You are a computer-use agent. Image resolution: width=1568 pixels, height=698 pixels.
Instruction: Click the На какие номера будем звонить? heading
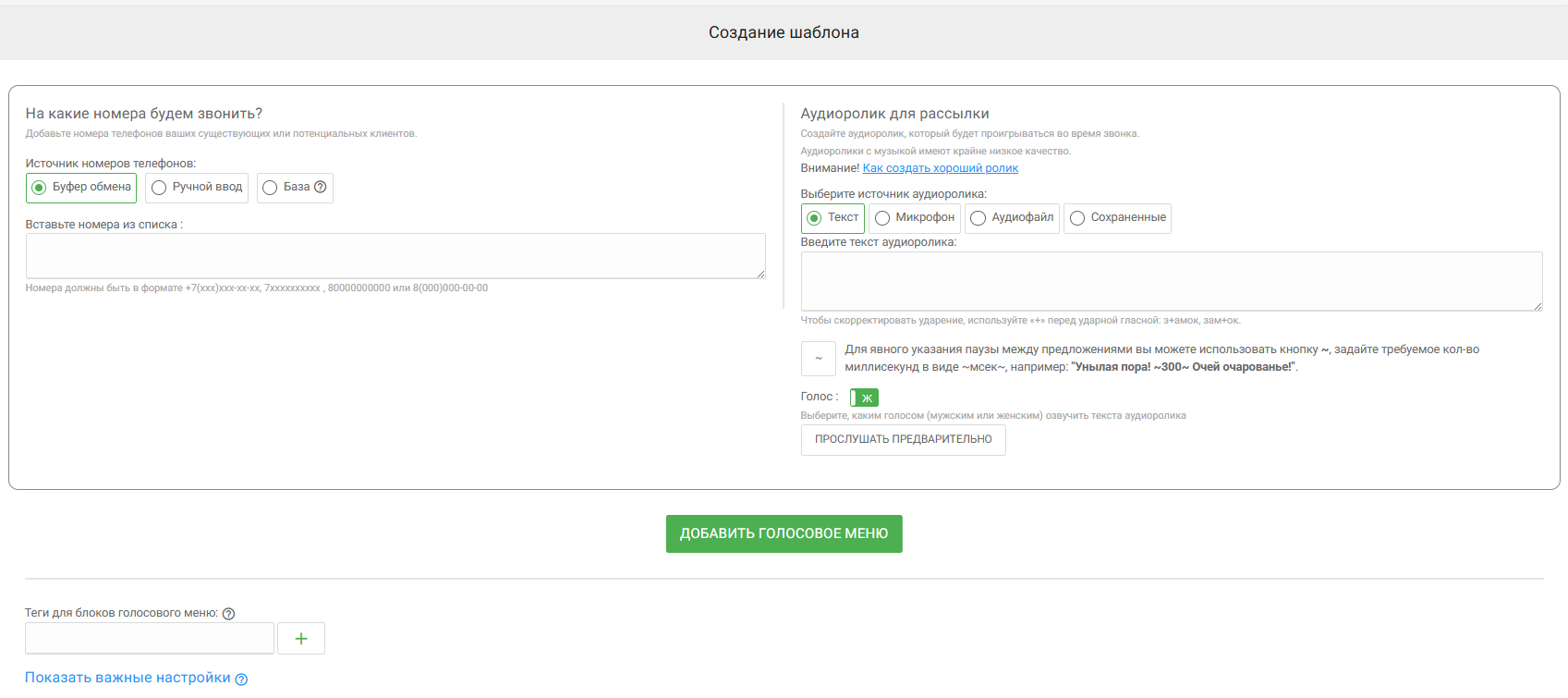pyautogui.click(x=144, y=114)
